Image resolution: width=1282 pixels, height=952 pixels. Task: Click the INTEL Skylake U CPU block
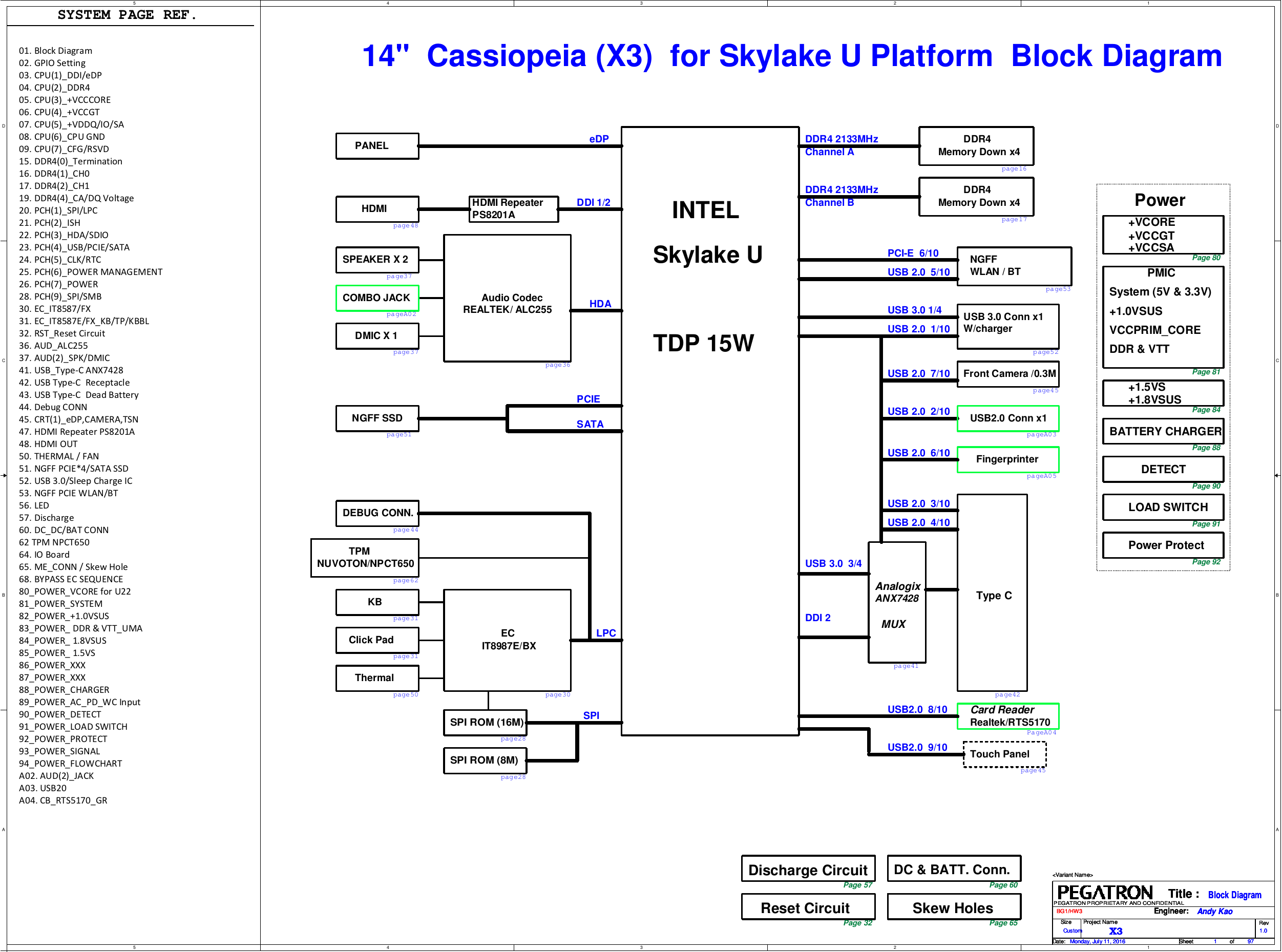[710, 431]
